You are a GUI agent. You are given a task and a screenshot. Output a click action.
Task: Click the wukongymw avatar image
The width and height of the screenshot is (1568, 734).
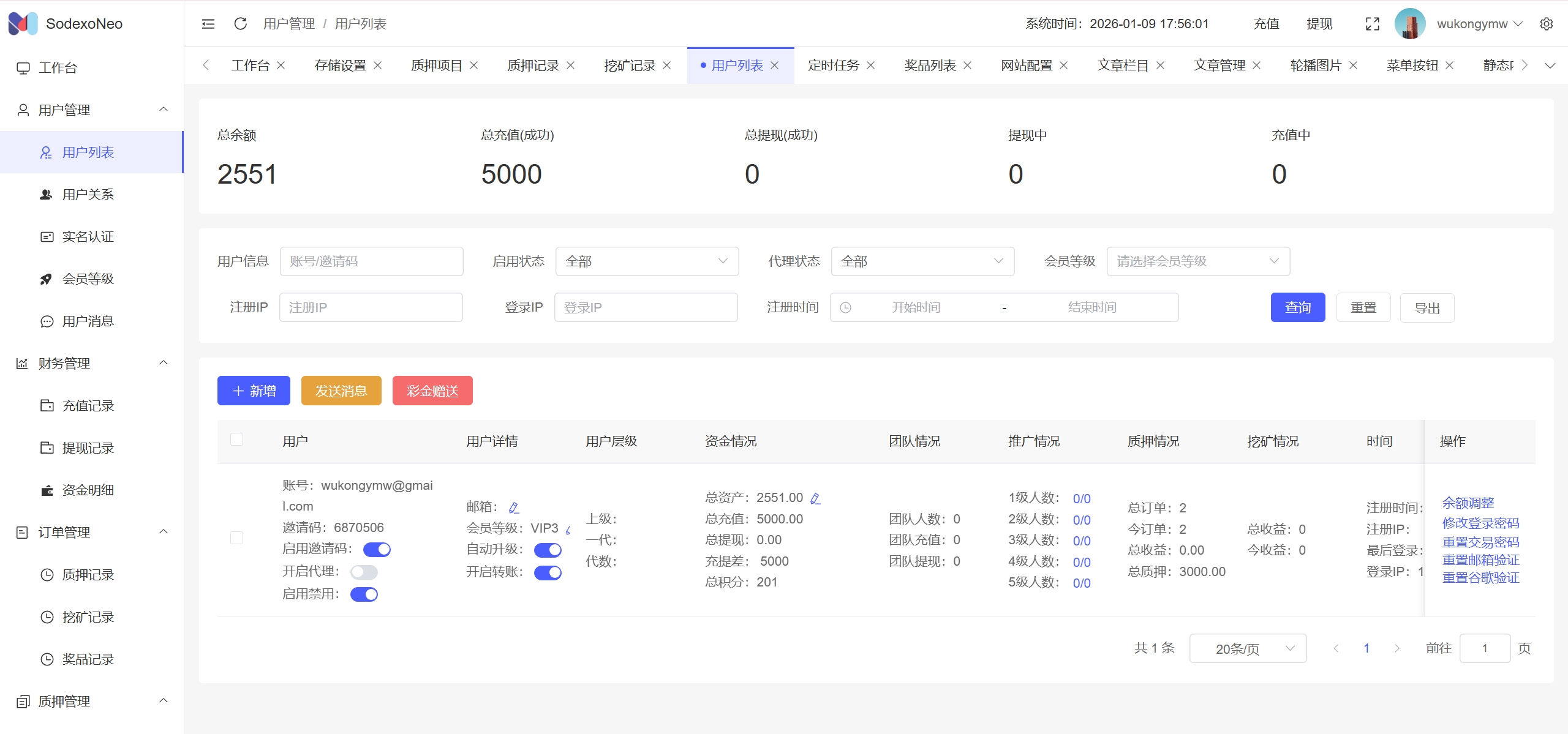click(x=1409, y=24)
